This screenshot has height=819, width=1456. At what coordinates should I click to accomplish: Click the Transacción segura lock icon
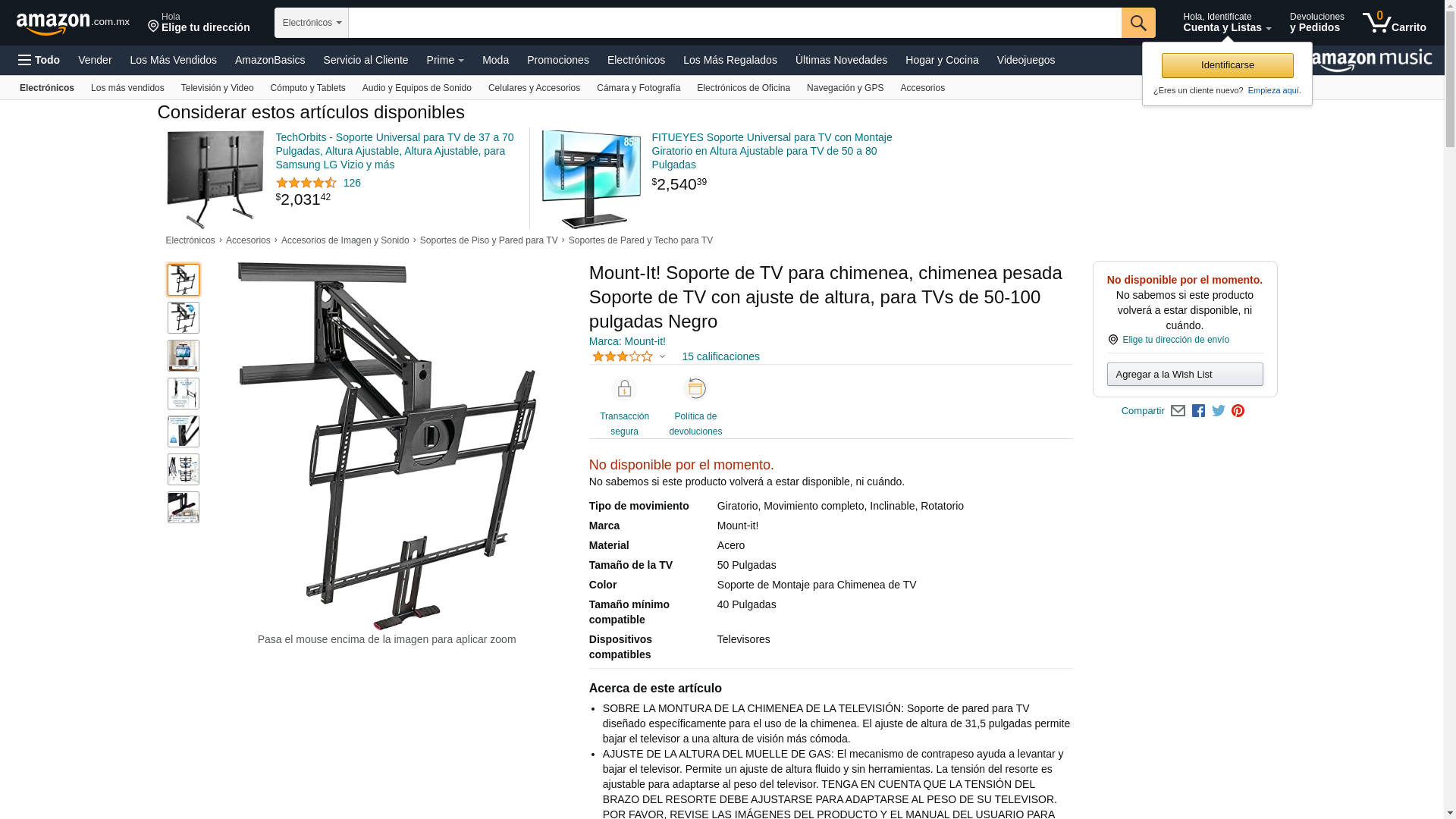pyautogui.click(x=624, y=389)
